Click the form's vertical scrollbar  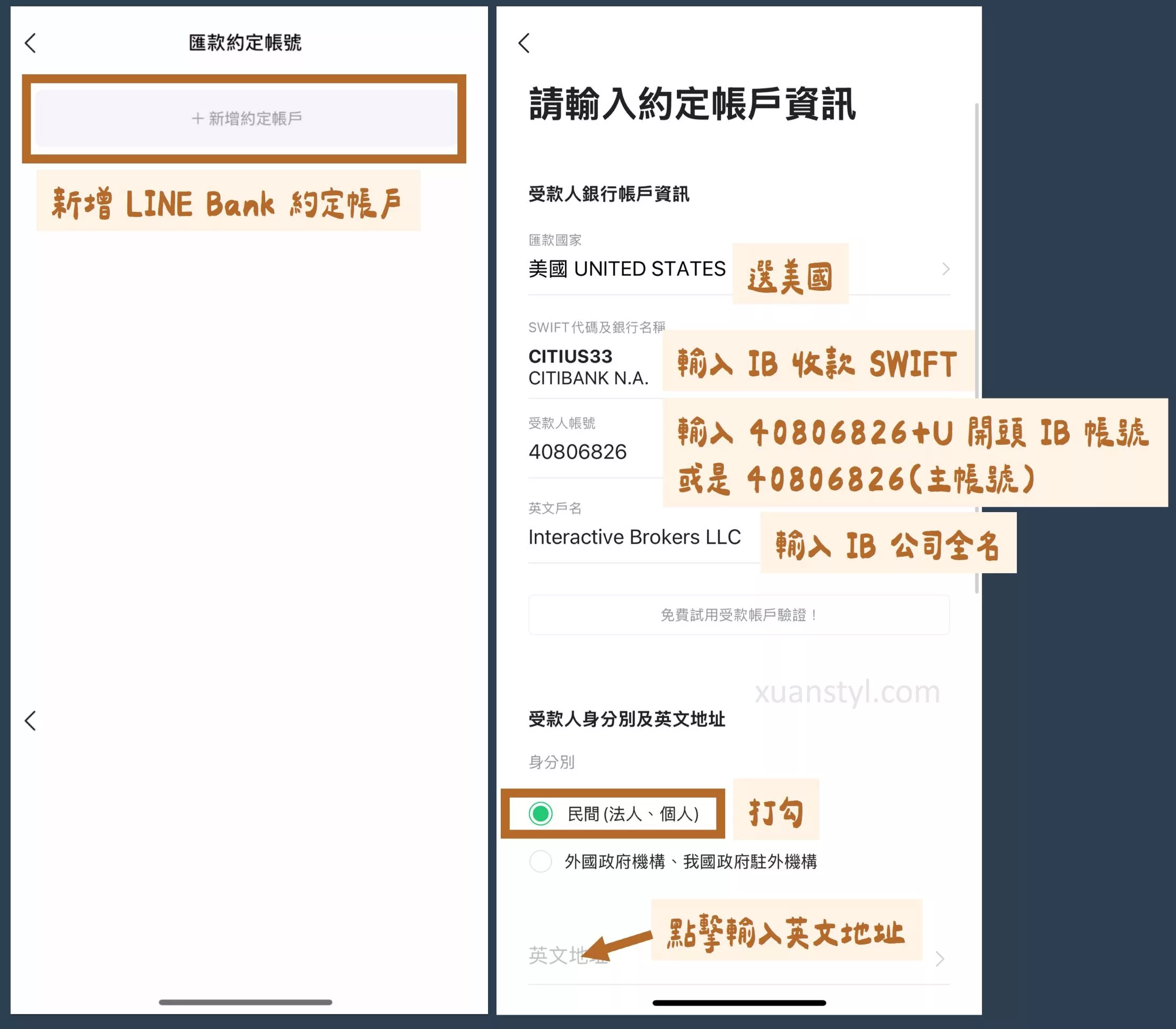[976, 348]
